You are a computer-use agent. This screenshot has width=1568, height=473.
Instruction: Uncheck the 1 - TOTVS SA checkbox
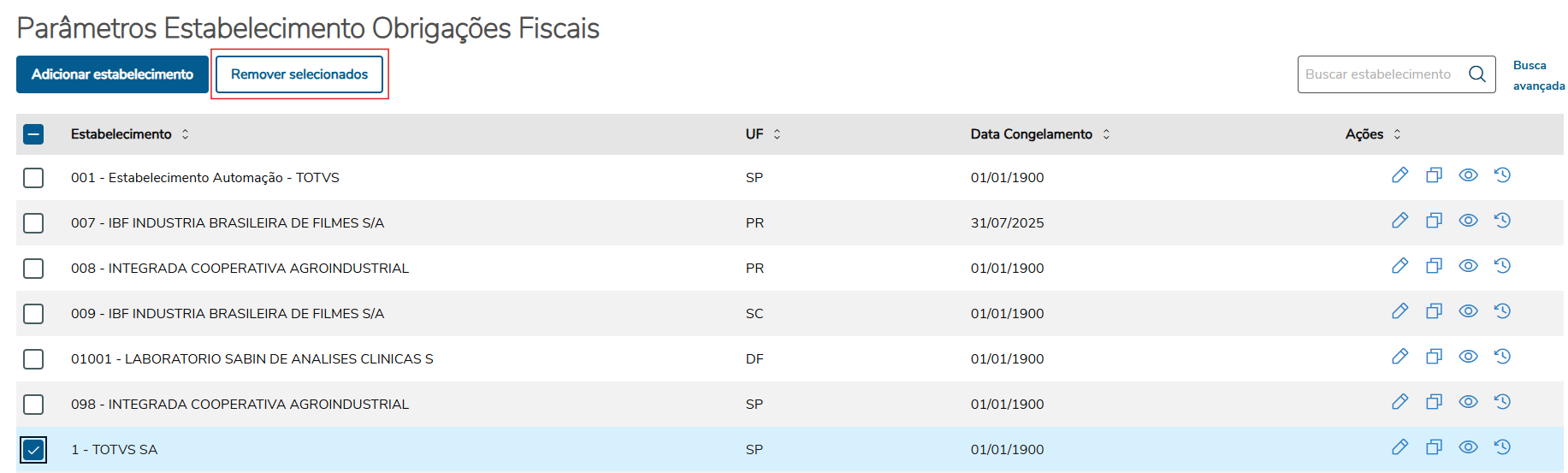tap(33, 450)
